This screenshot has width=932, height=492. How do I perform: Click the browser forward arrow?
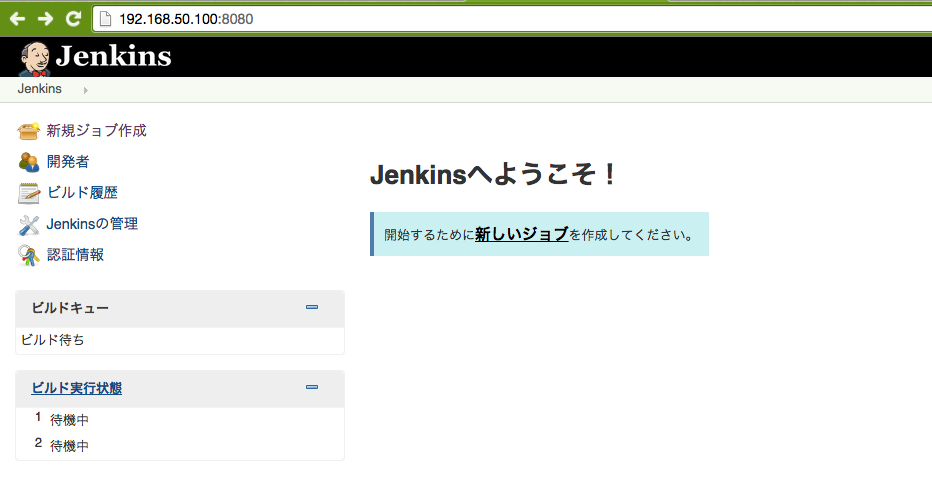[45, 19]
